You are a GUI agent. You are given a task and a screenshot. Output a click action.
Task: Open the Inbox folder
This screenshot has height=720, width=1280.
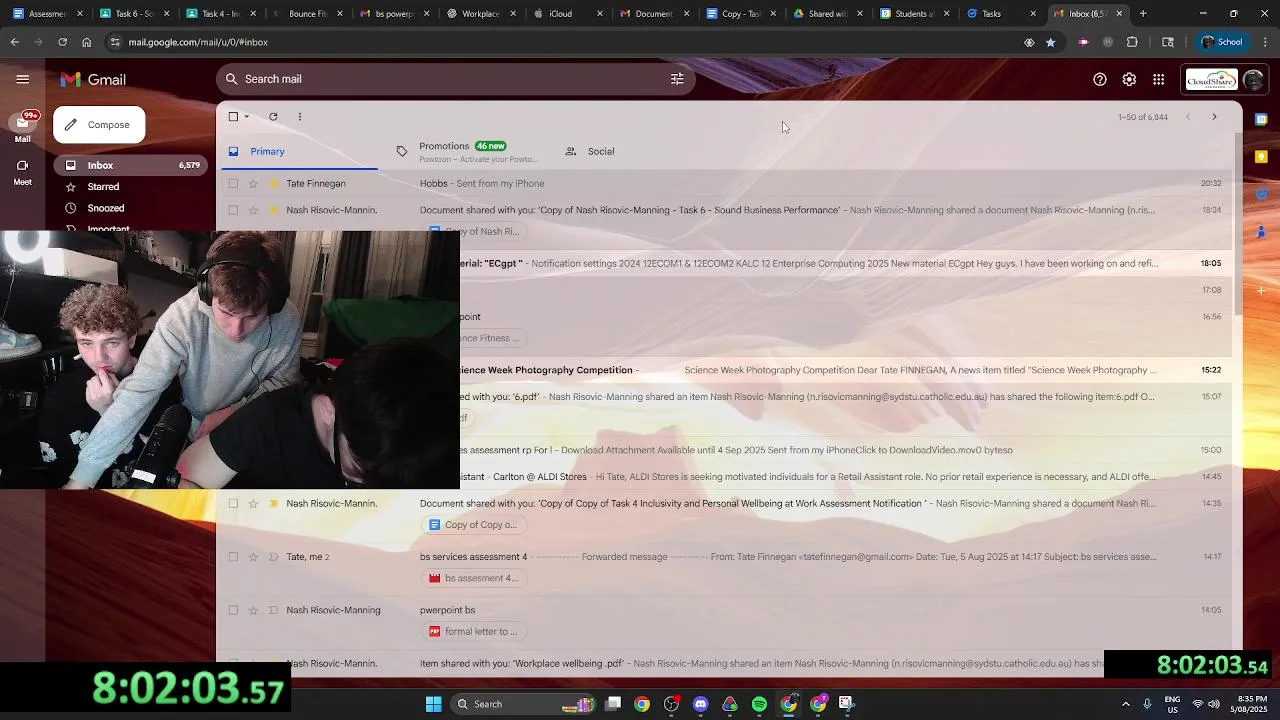(x=129, y=165)
